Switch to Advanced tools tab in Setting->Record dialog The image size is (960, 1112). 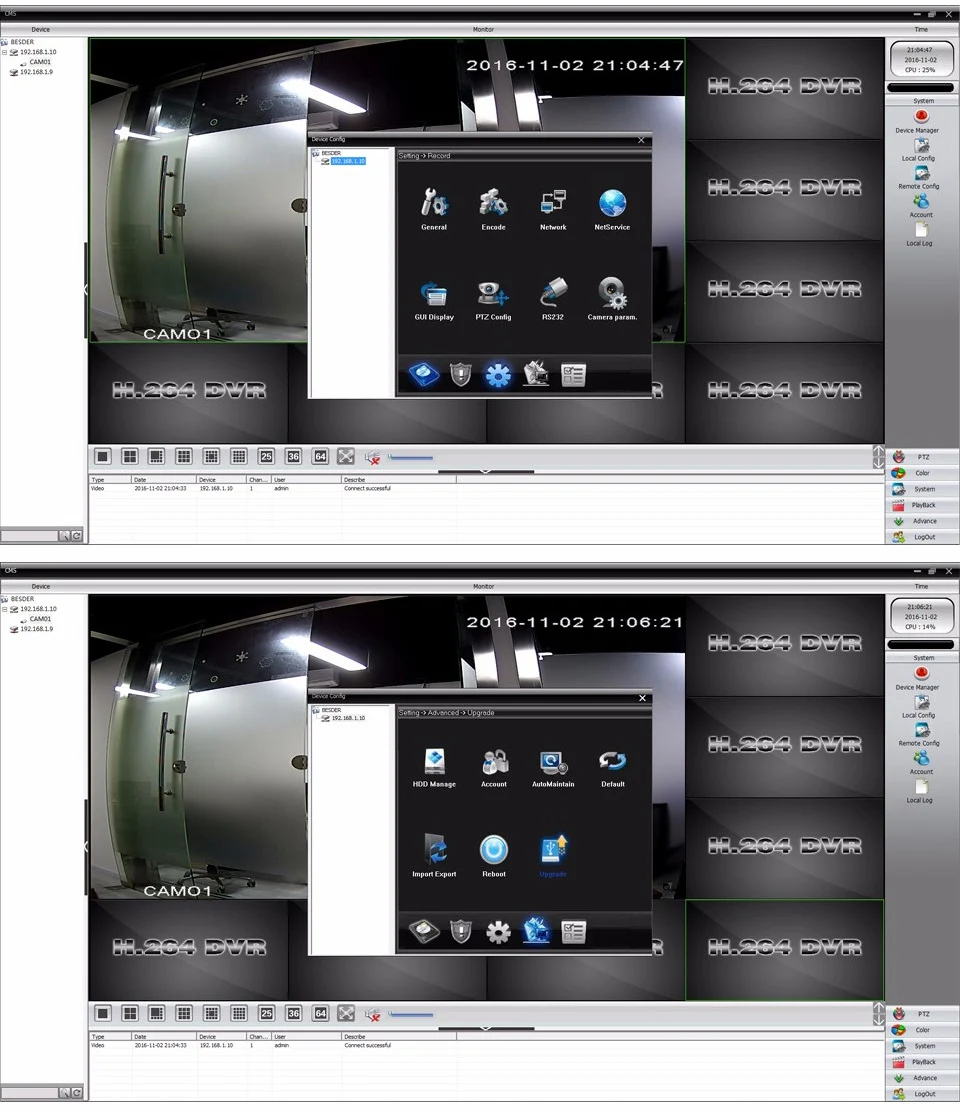[536, 374]
